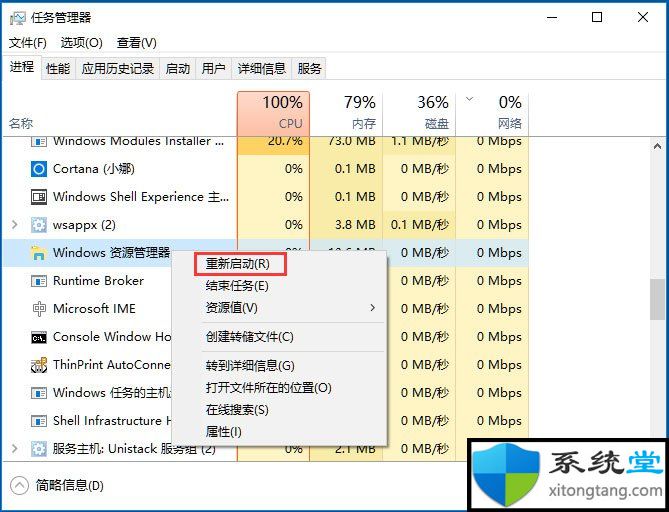Click the Windows 任务的主机 process icon
Viewport: 669px width, 512px height.
(x=39, y=393)
